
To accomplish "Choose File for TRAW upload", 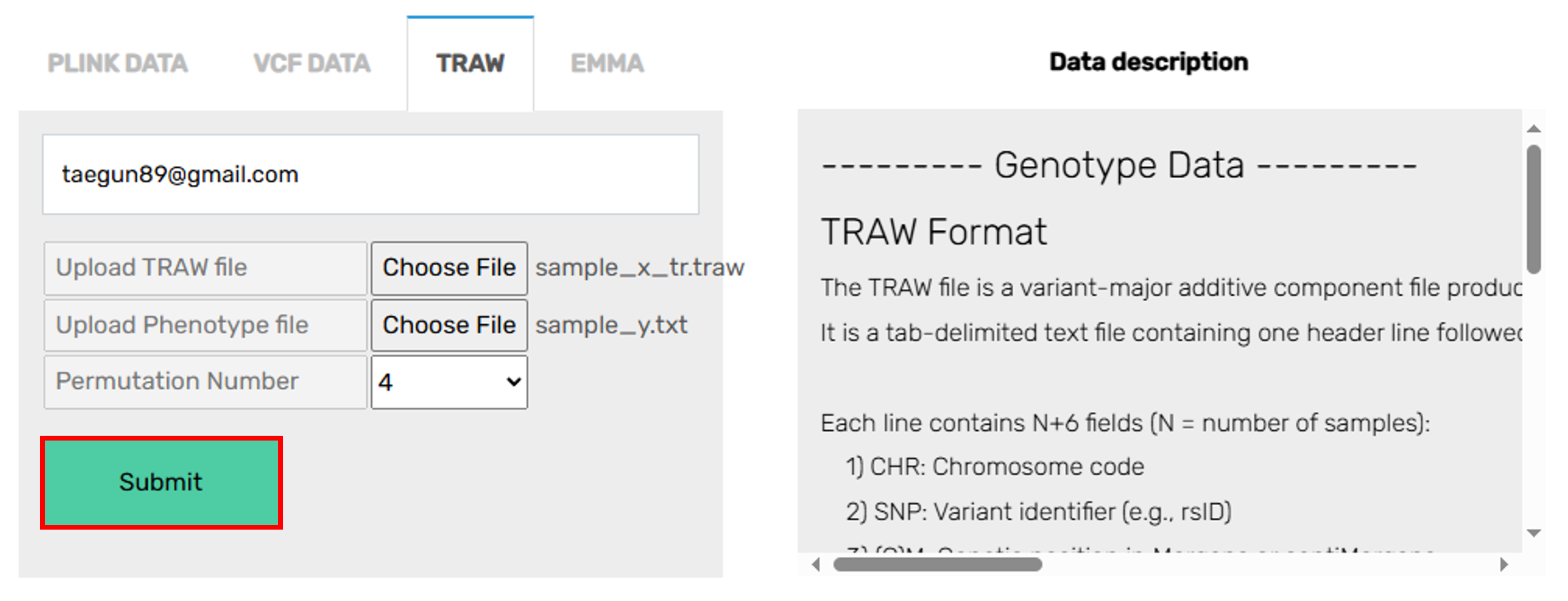I will 449,268.
